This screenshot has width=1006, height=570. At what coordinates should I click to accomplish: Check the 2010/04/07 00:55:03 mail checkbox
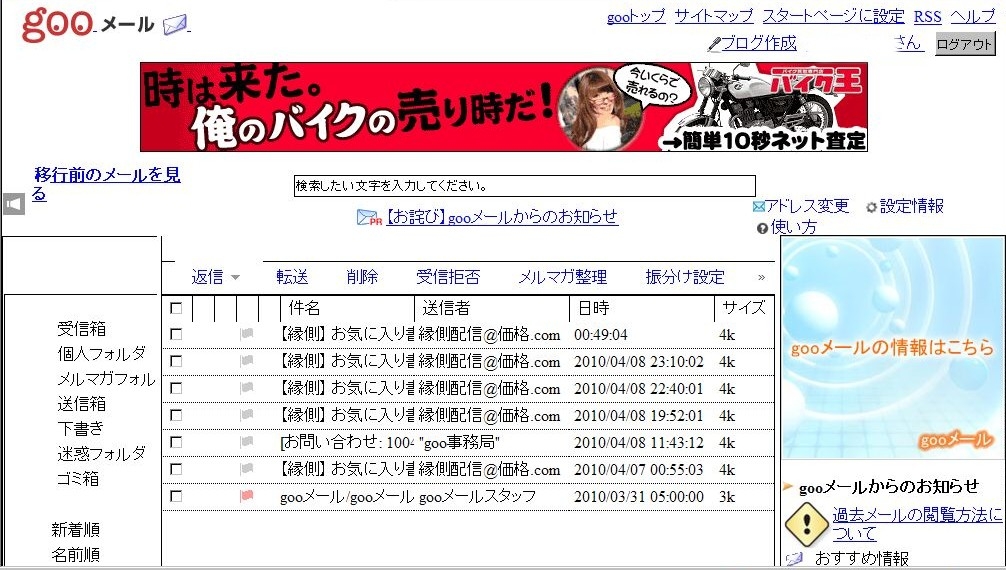pos(176,469)
